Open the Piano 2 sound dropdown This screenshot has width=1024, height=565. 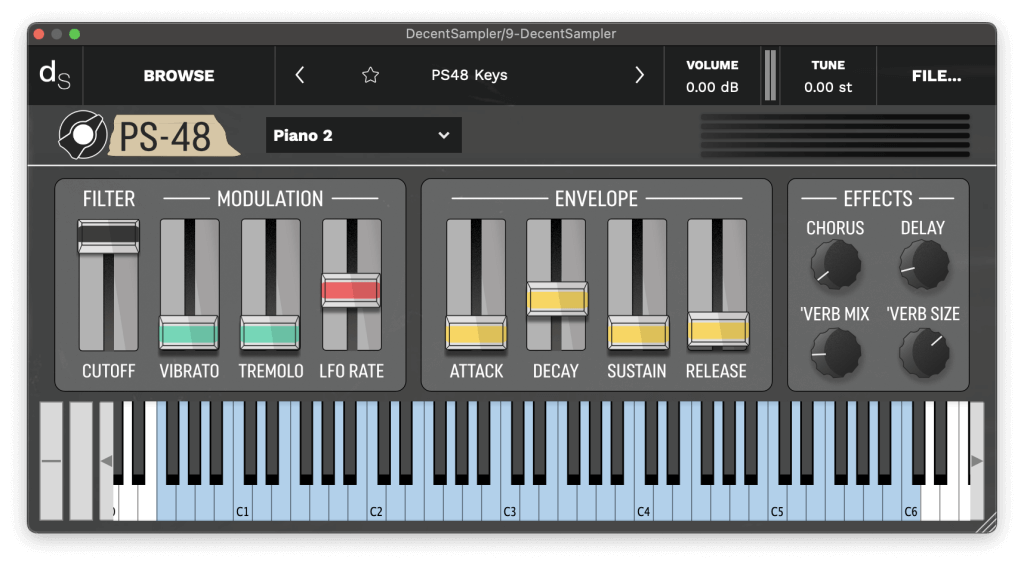tap(364, 135)
